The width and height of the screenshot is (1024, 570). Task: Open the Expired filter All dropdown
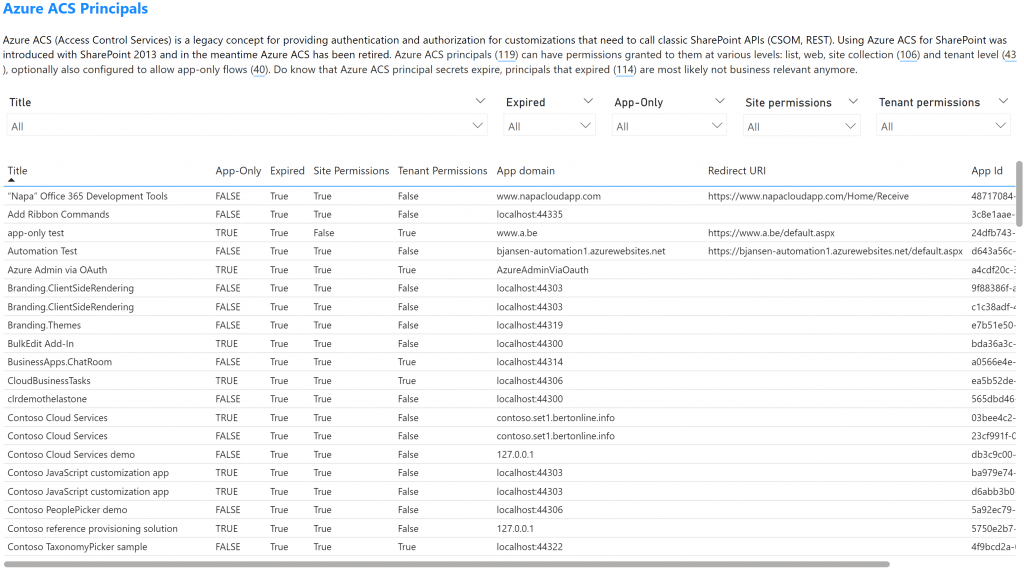pyautogui.click(x=549, y=126)
